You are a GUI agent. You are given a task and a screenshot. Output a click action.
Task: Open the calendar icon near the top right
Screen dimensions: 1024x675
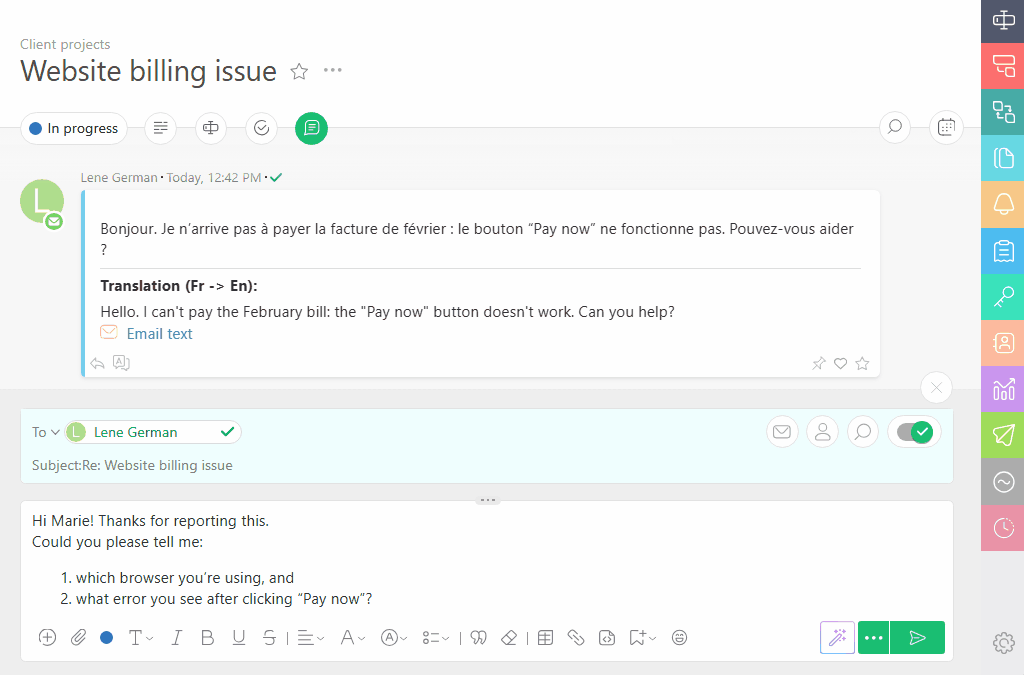945,127
